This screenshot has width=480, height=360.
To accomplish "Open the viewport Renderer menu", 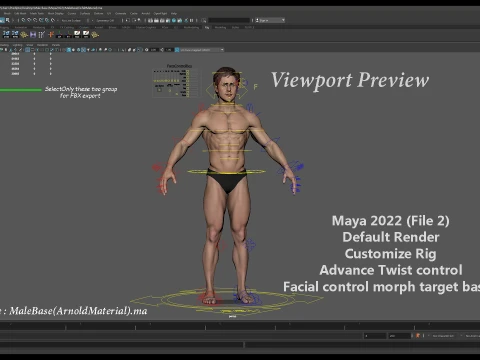I will click(x=42, y=45).
